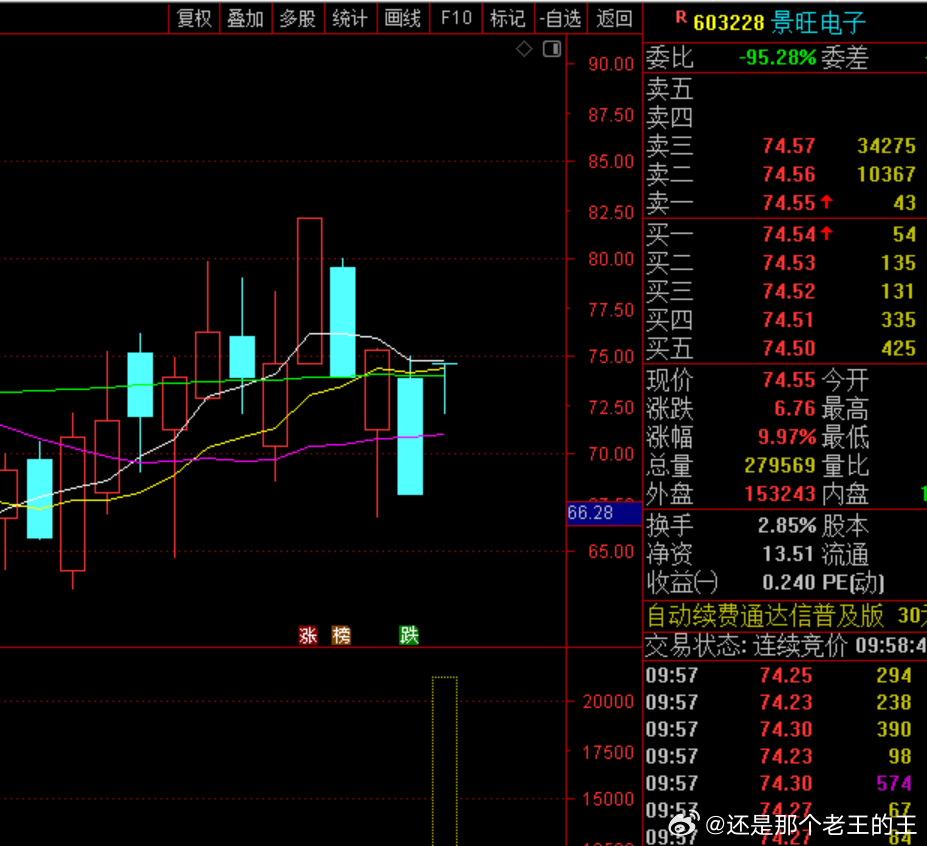Select 买五 price 74.50
The height and width of the screenshot is (846, 927).
point(789,348)
